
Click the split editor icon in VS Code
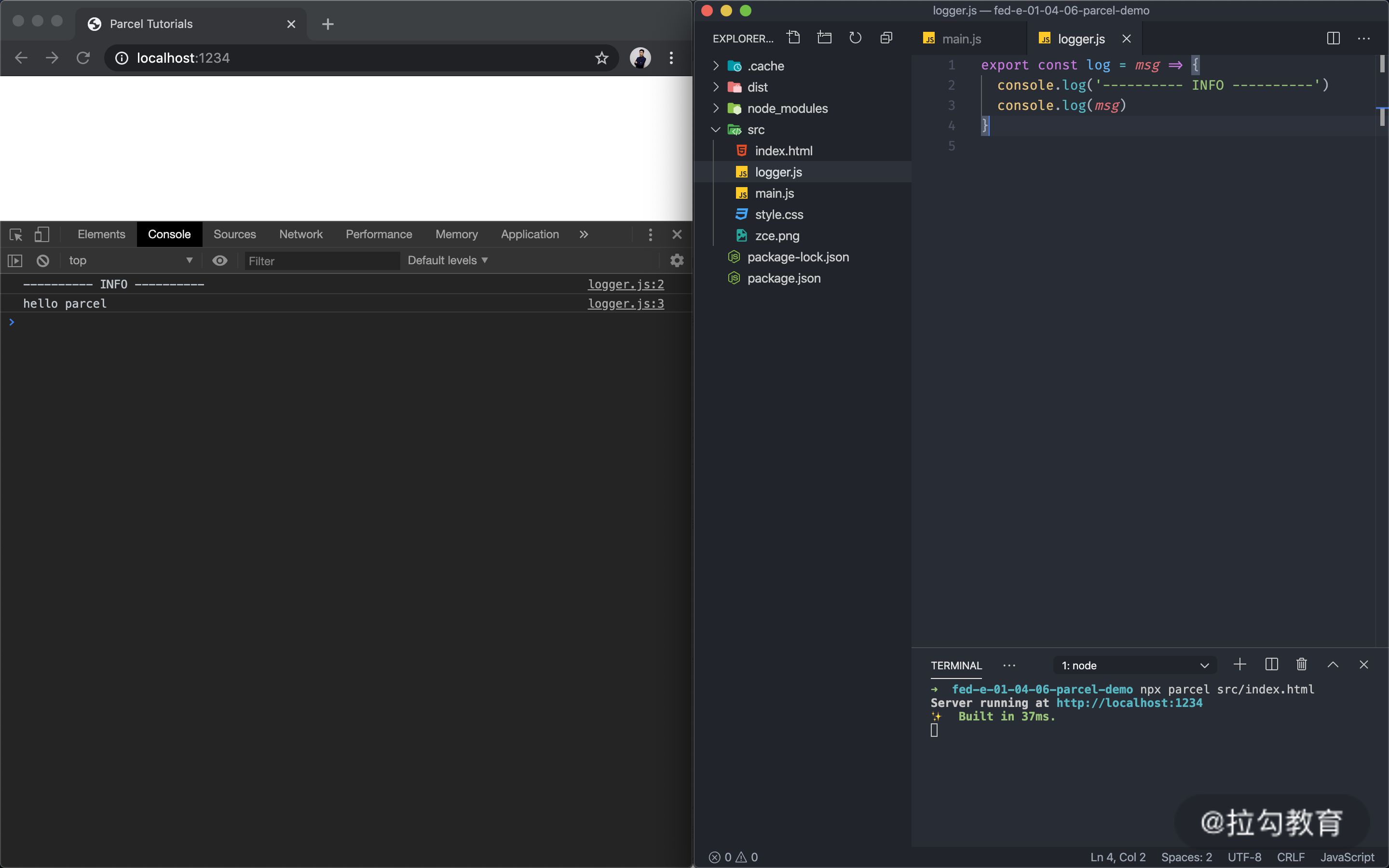[1333, 38]
